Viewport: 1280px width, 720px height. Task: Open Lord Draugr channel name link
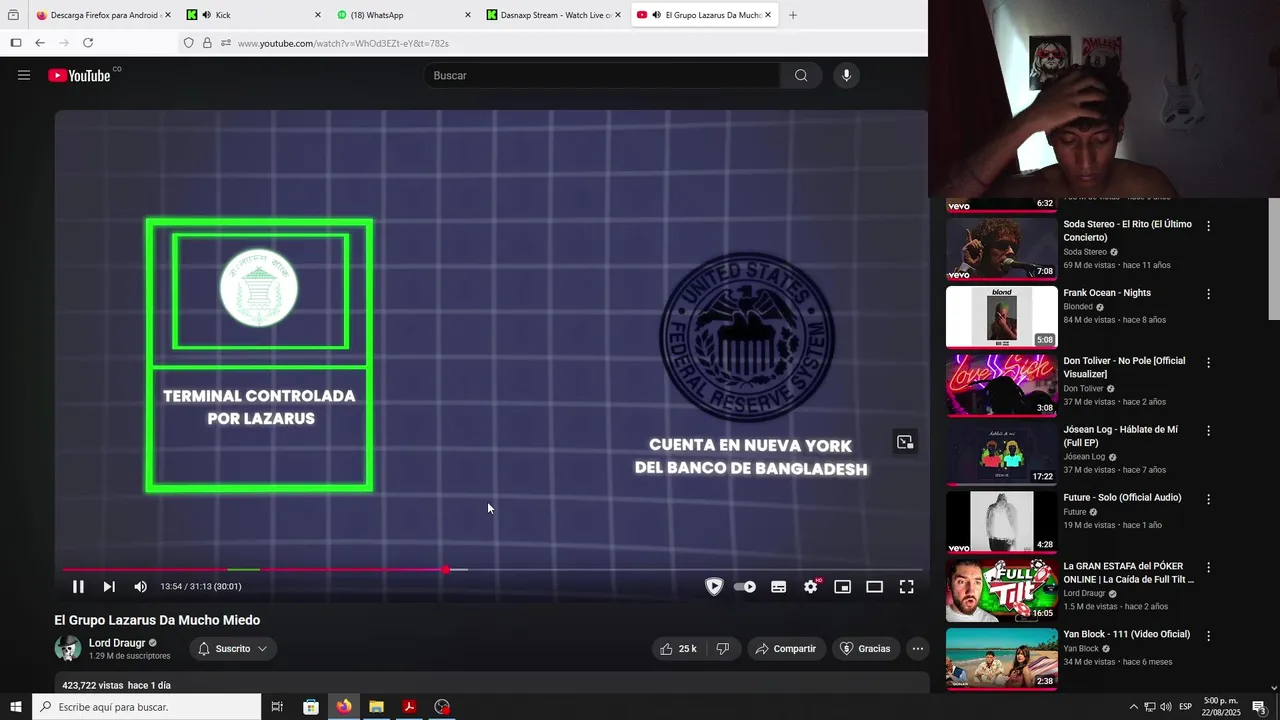click(117, 643)
